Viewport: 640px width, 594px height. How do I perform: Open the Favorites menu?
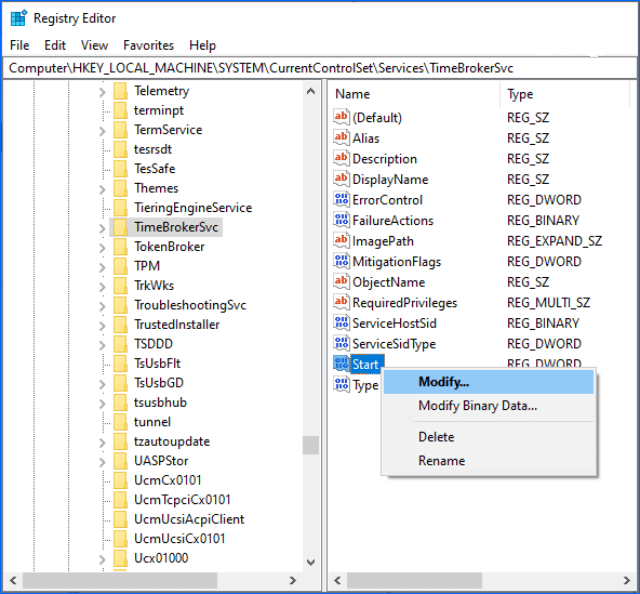(x=149, y=45)
